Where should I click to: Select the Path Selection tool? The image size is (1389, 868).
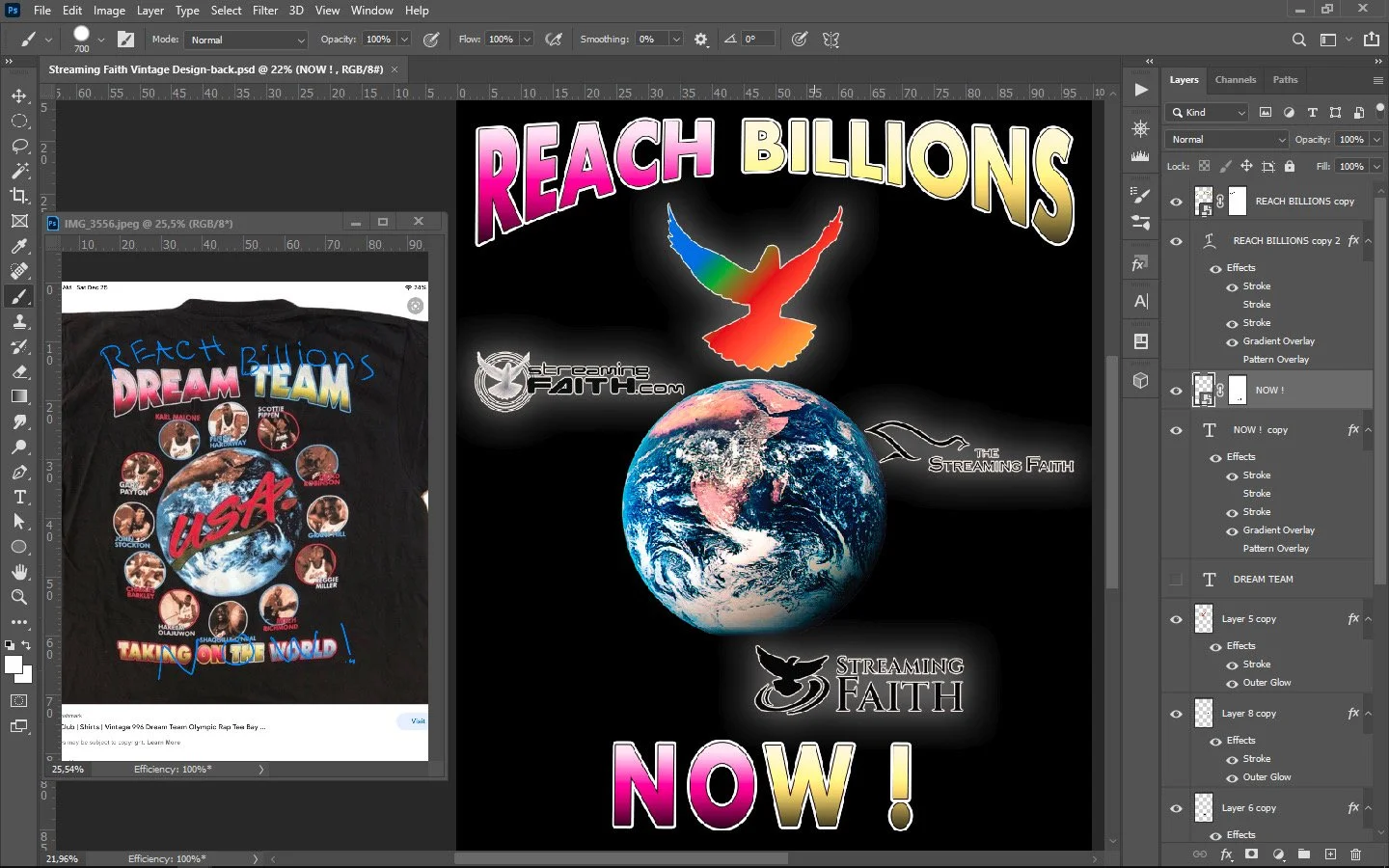pos(19,522)
